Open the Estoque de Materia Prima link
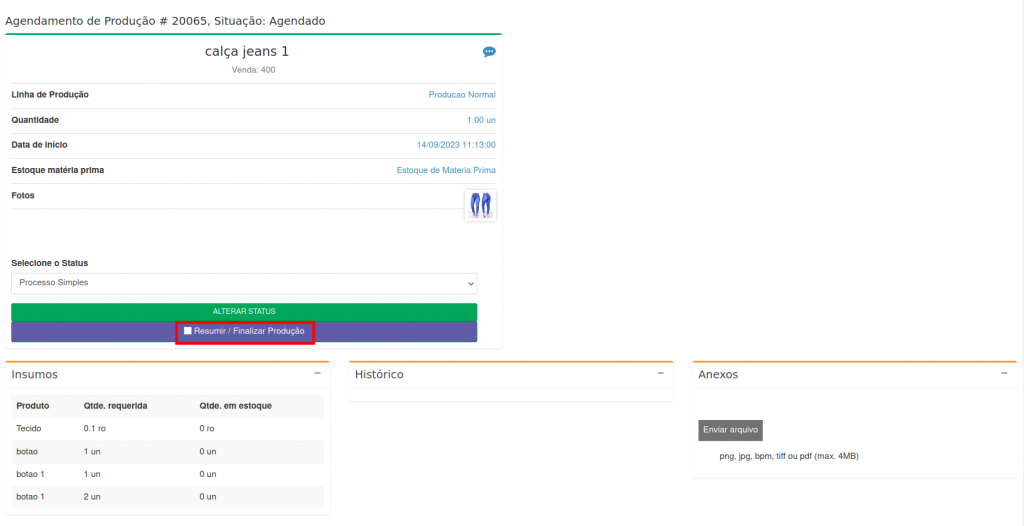 point(446,170)
